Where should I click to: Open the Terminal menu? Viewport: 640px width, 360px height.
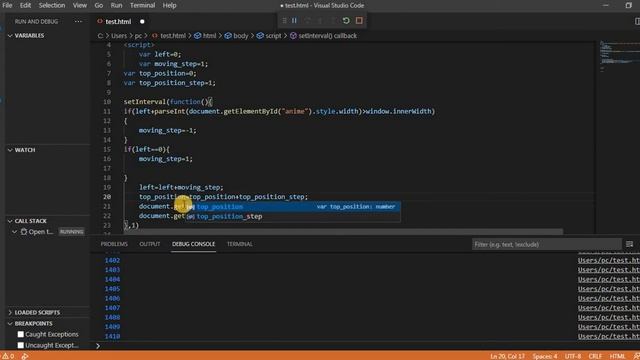[x=142, y=5]
